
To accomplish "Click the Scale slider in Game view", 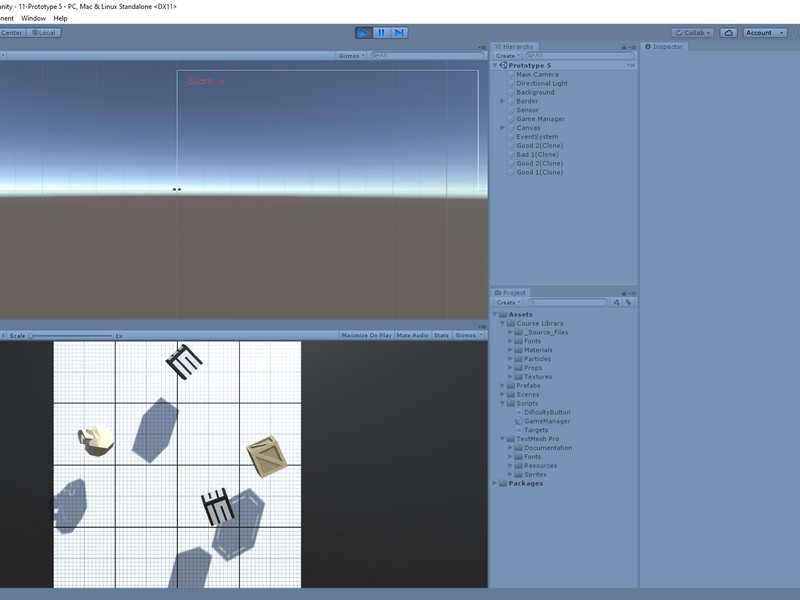I will point(70,336).
